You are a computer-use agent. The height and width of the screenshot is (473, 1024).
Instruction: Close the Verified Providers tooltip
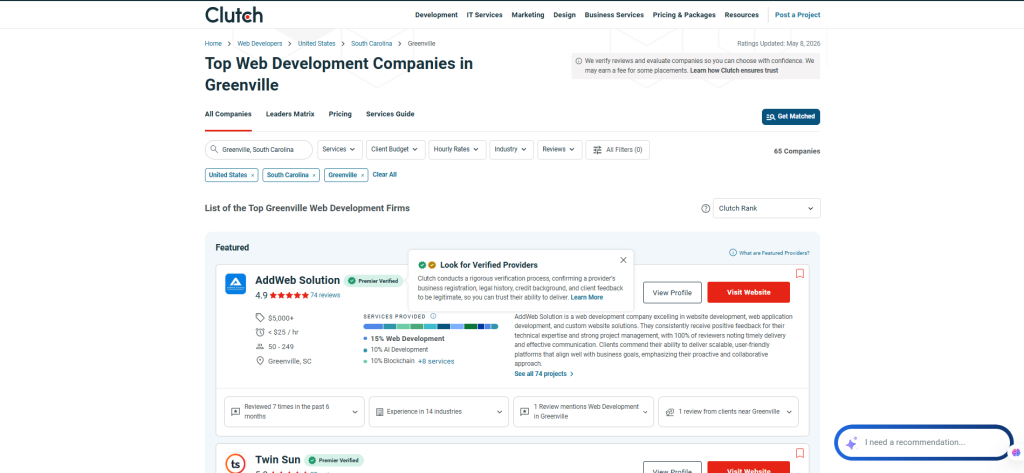pyautogui.click(x=623, y=260)
